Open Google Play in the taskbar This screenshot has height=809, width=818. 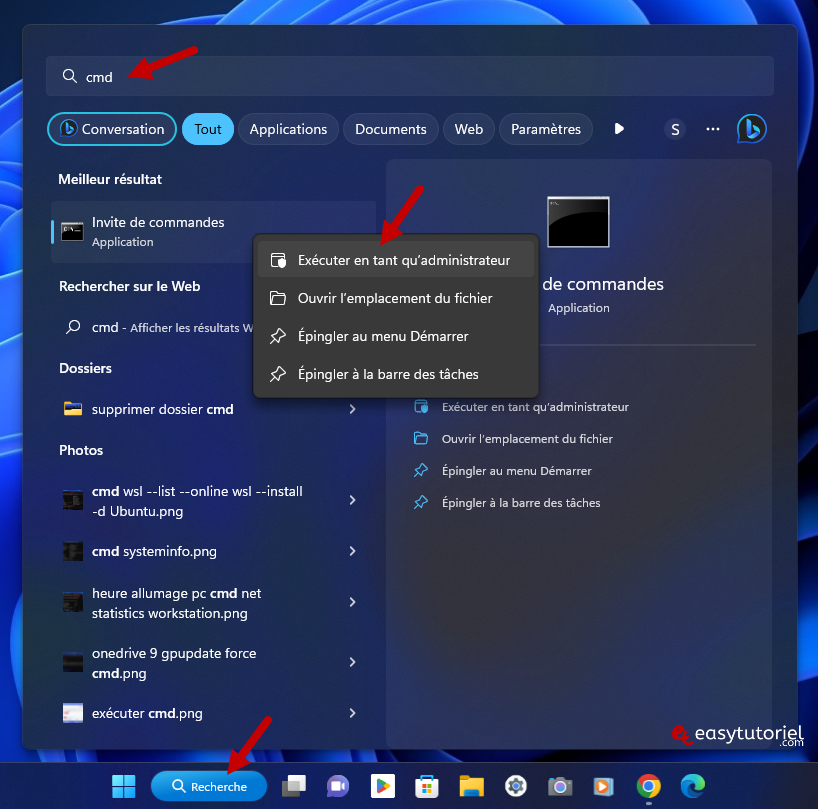coord(382,786)
